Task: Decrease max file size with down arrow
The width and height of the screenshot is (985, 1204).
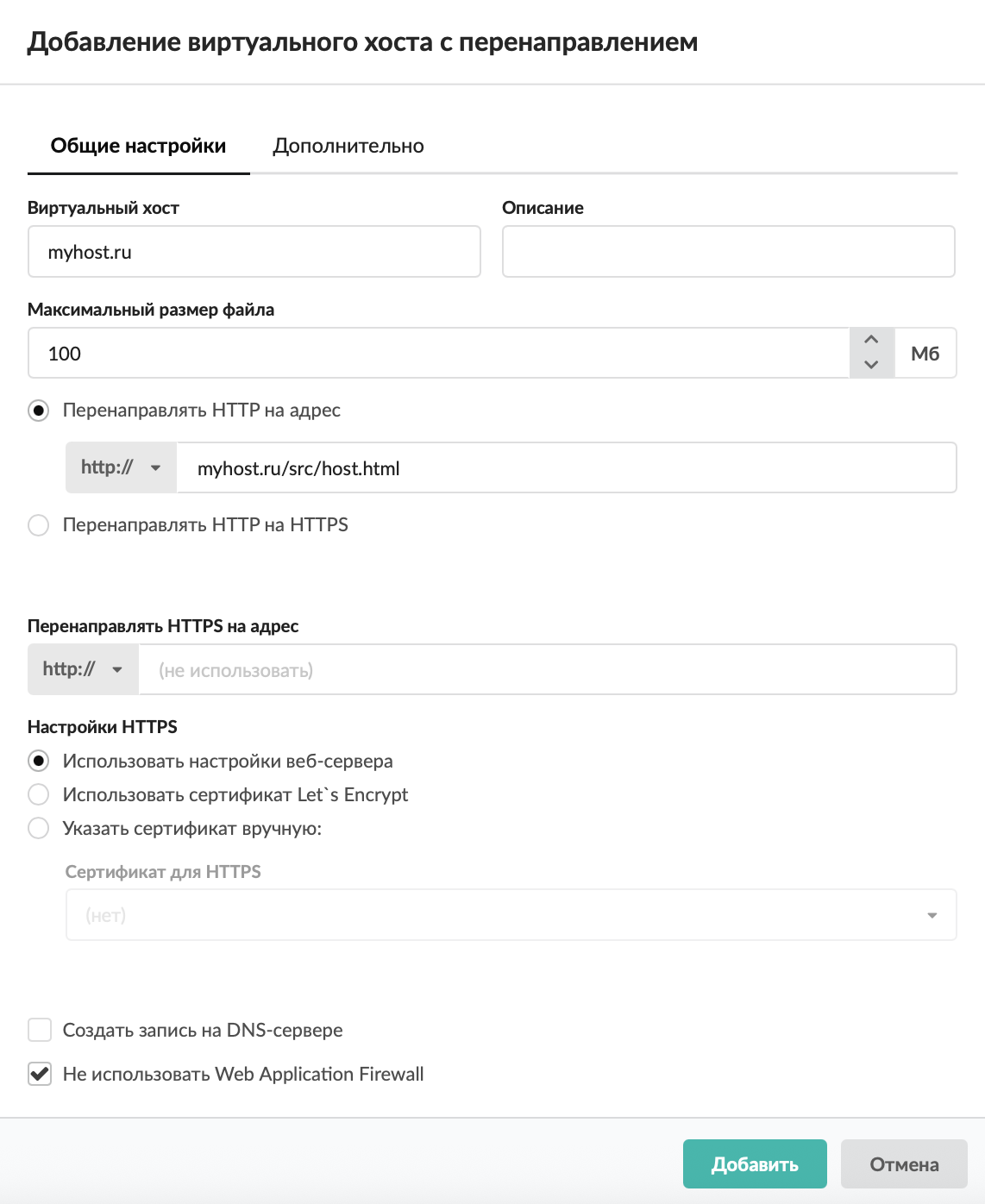Action: [x=871, y=365]
